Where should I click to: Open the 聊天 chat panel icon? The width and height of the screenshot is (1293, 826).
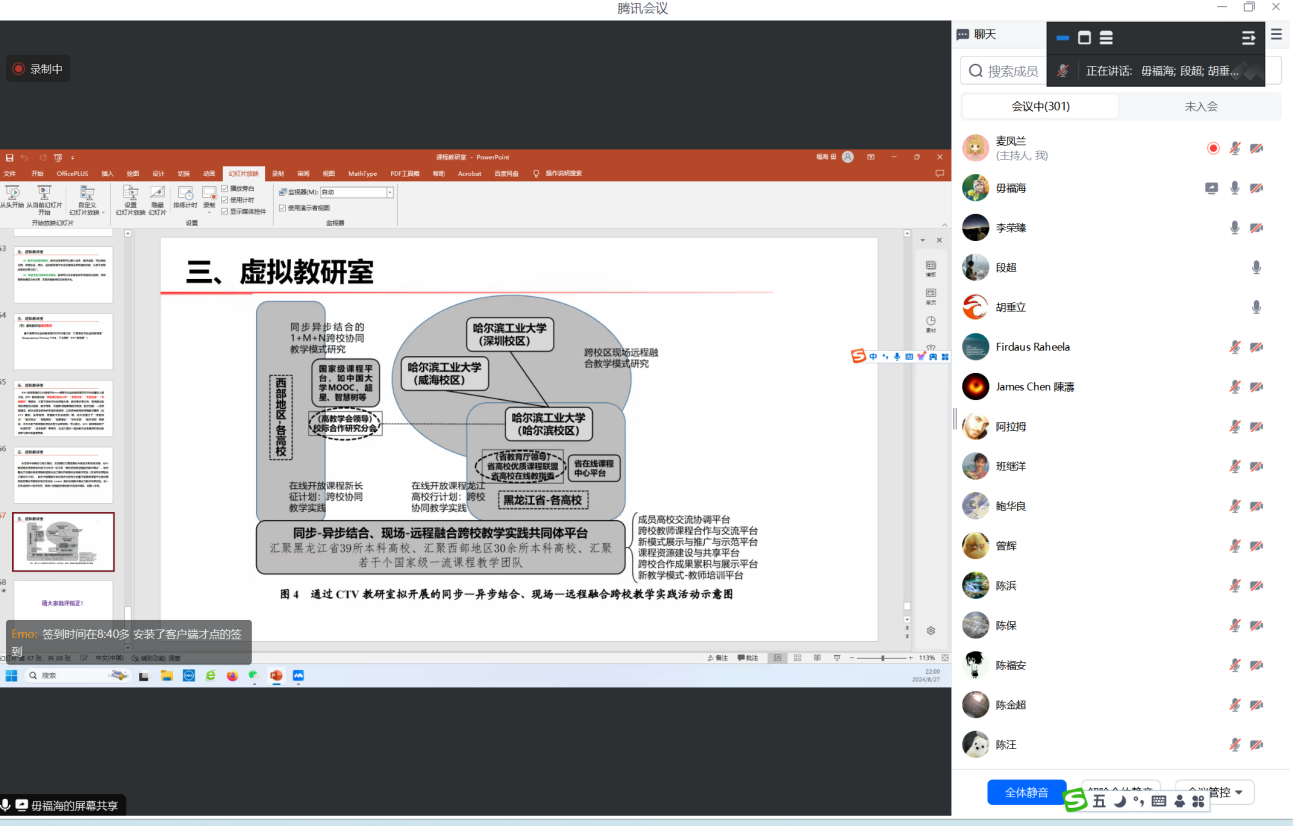click(x=963, y=34)
